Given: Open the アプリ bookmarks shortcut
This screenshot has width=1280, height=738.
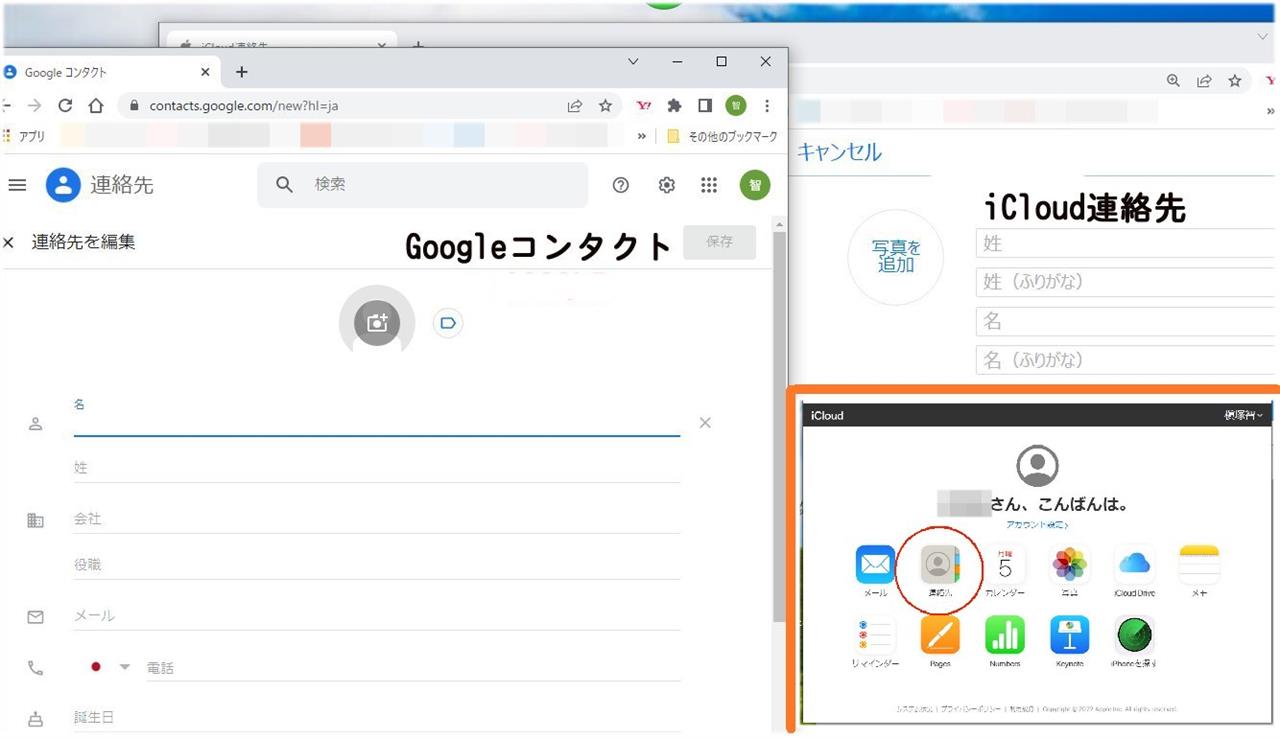Looking at the screenshot, I should click(24, 136).
